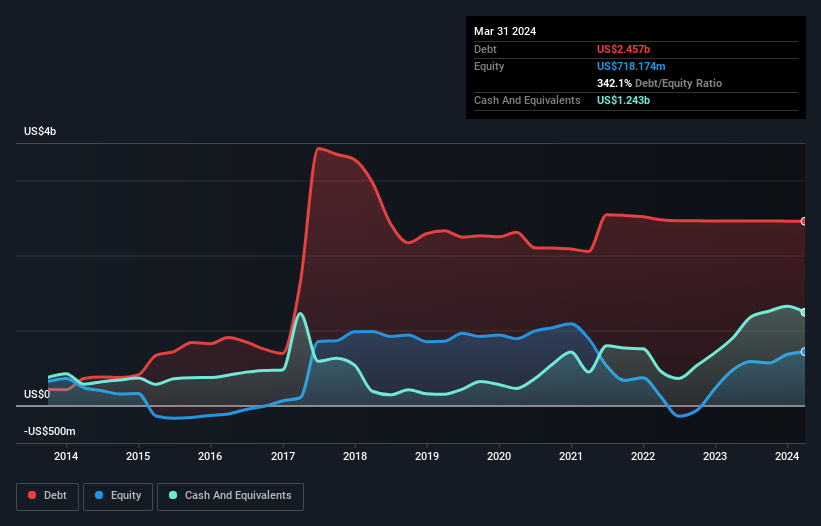Screen dimensions: 821x526
Task: Select the blue Equity endpoint marker
Action: click(804, 352)
